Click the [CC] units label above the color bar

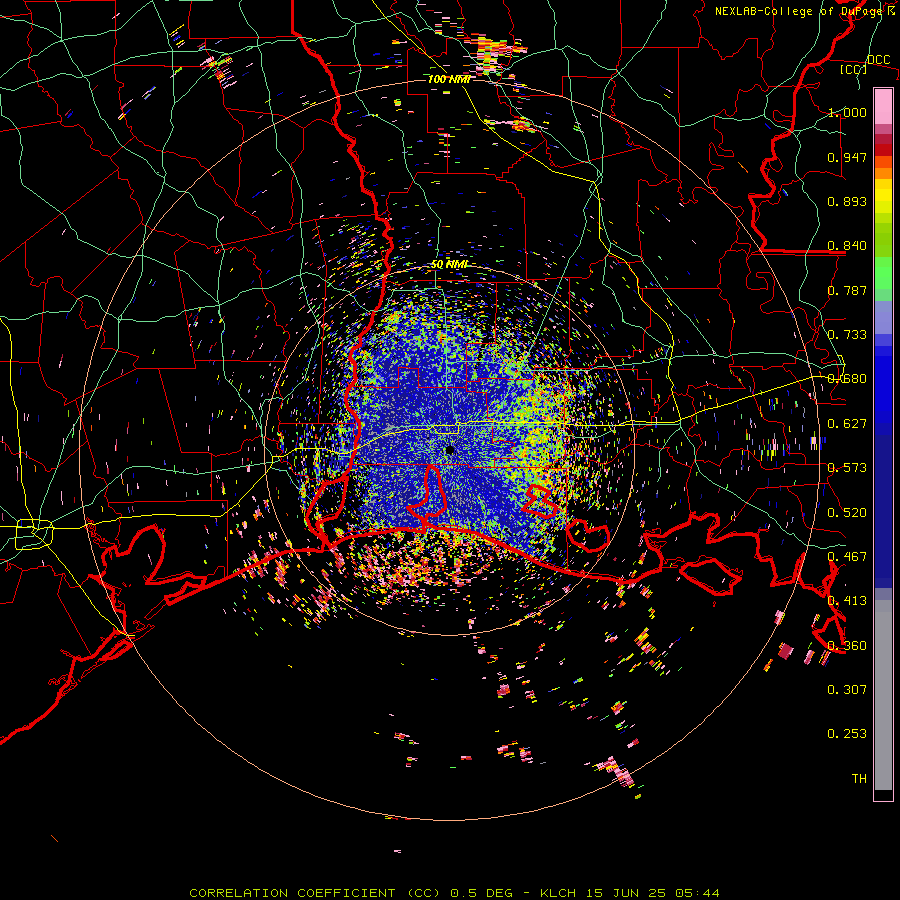[854, 69]
